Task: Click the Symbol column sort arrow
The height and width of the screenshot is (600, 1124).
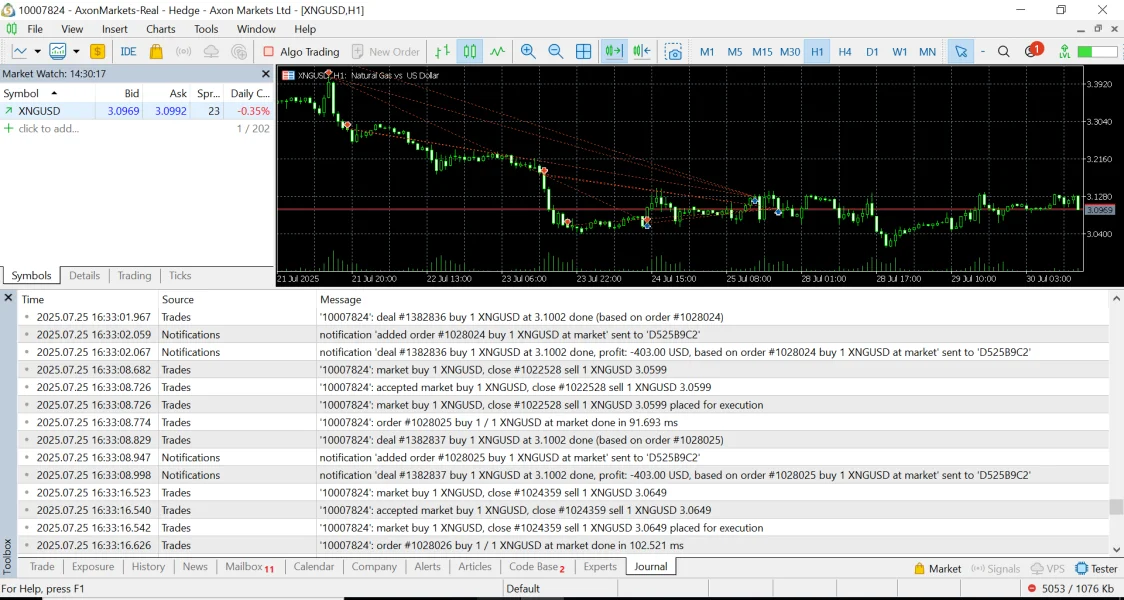Action: [x=54, y=93]
